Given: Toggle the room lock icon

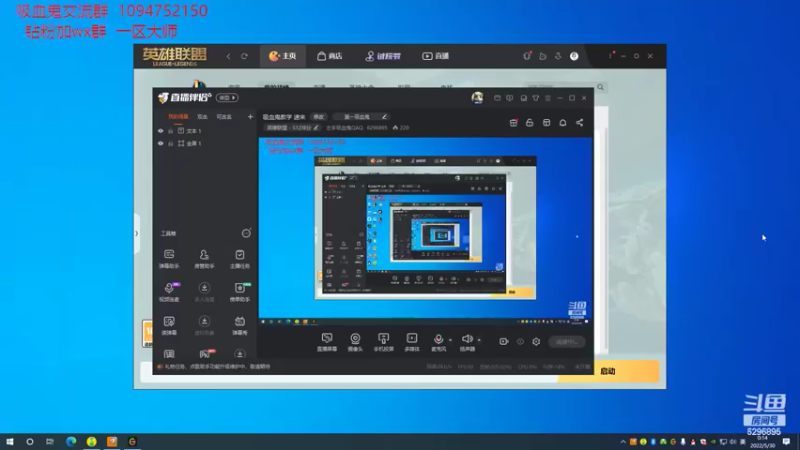Looking at the screenshot, I should [530, 122].
